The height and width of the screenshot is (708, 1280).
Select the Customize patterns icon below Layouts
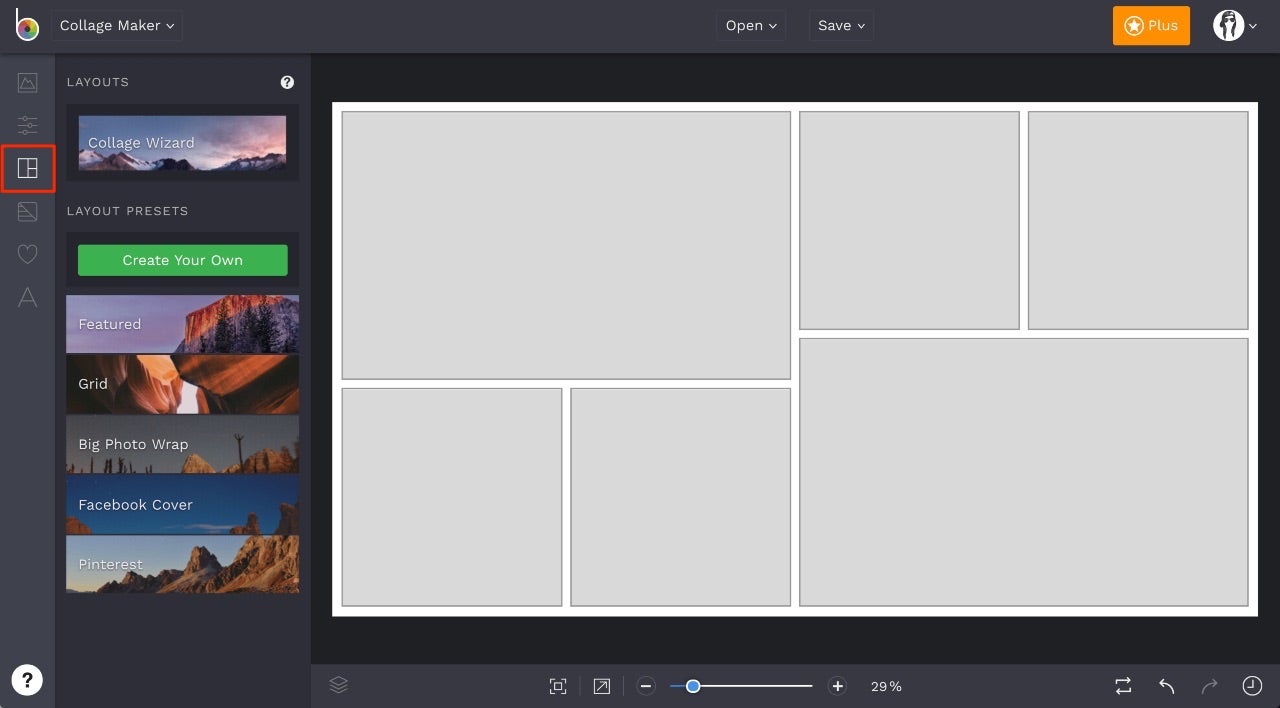27,211
